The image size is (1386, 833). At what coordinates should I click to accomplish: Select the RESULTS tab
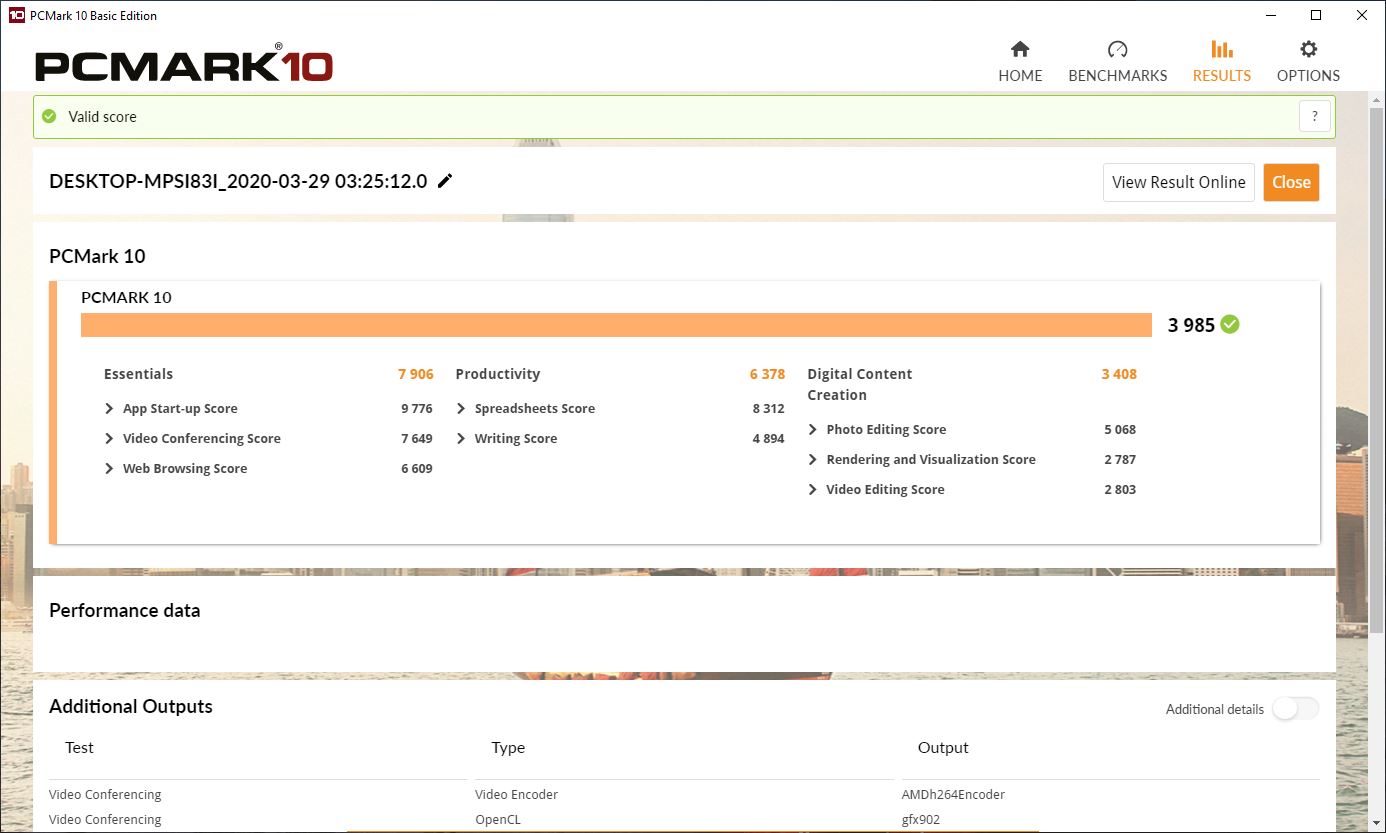1221,61
